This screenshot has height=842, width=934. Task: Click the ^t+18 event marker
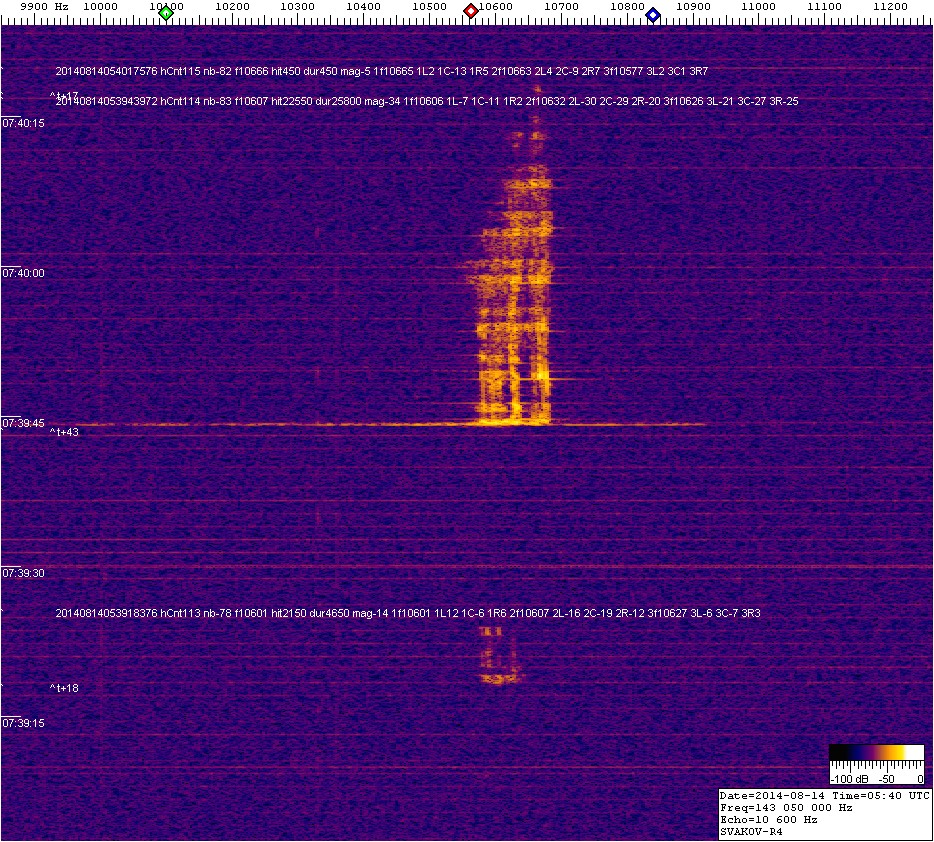click(65, 688)
